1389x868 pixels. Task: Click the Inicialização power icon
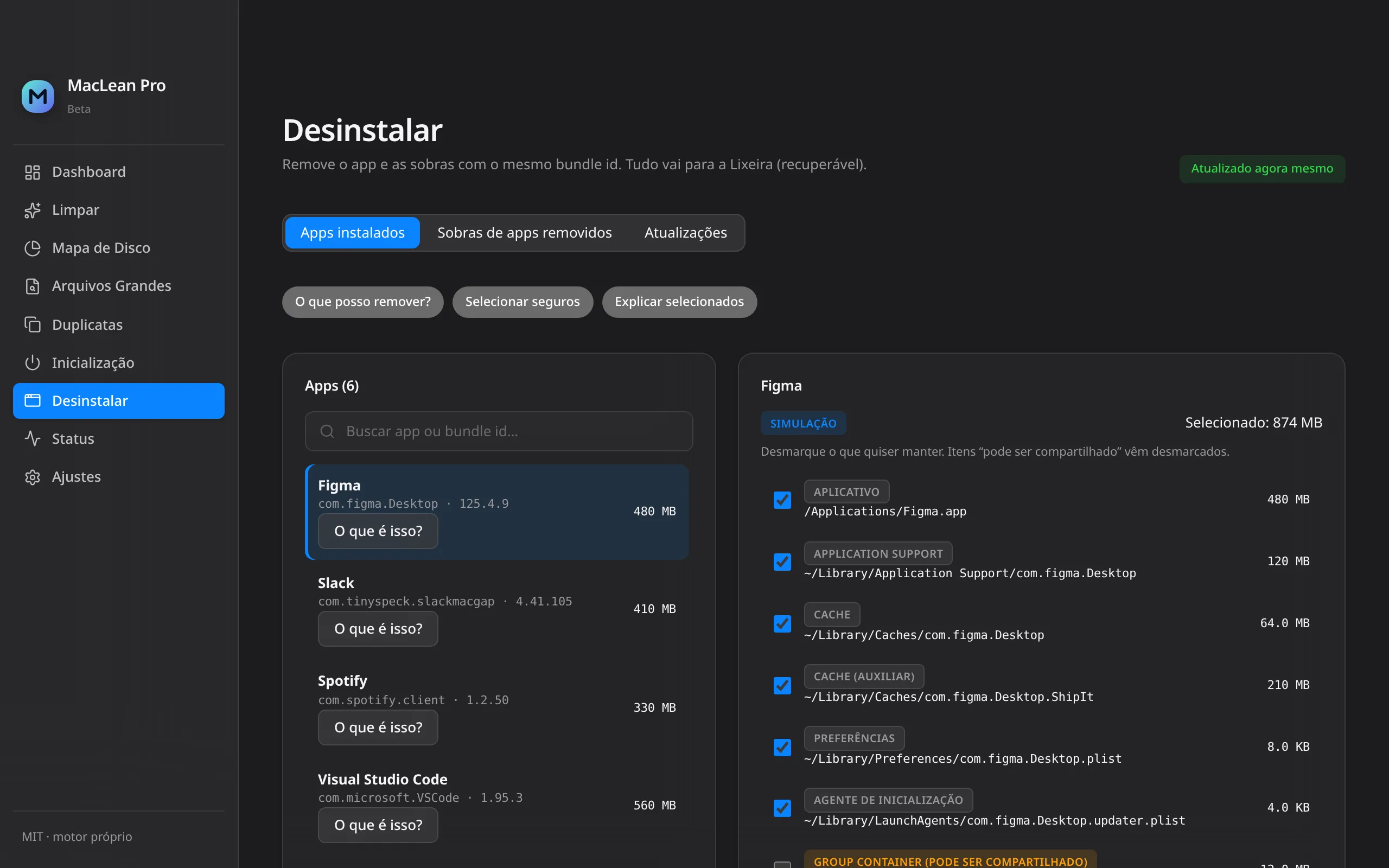[33, 362]
